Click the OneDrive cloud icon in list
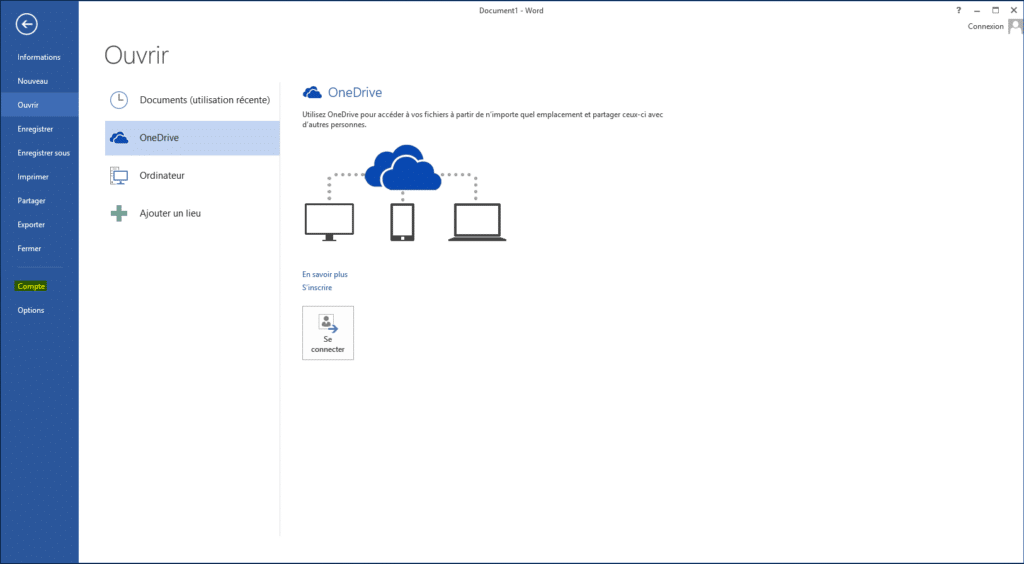 [x=119, y=138]
